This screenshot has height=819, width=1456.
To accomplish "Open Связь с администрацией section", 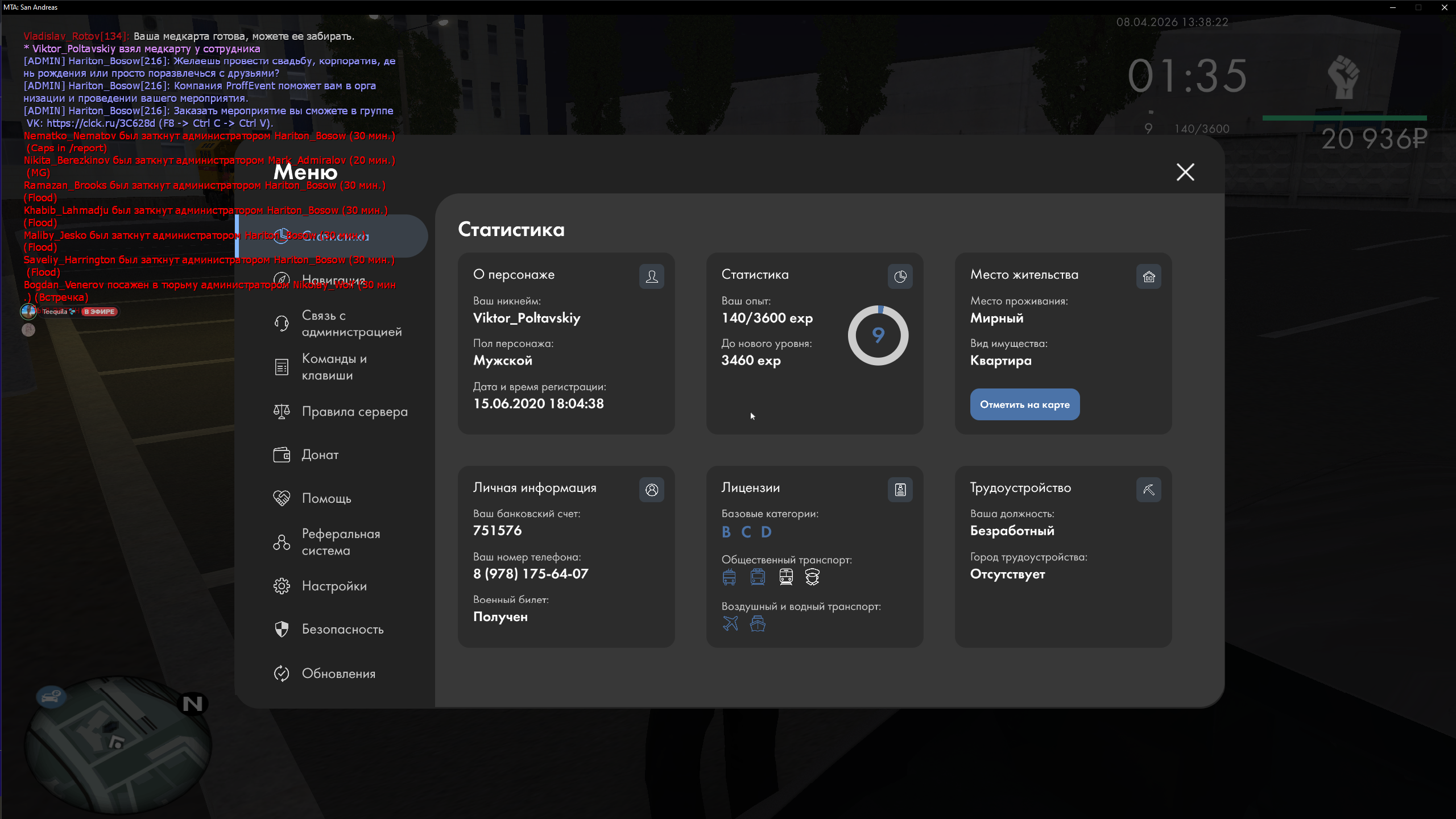I will 351,324.
